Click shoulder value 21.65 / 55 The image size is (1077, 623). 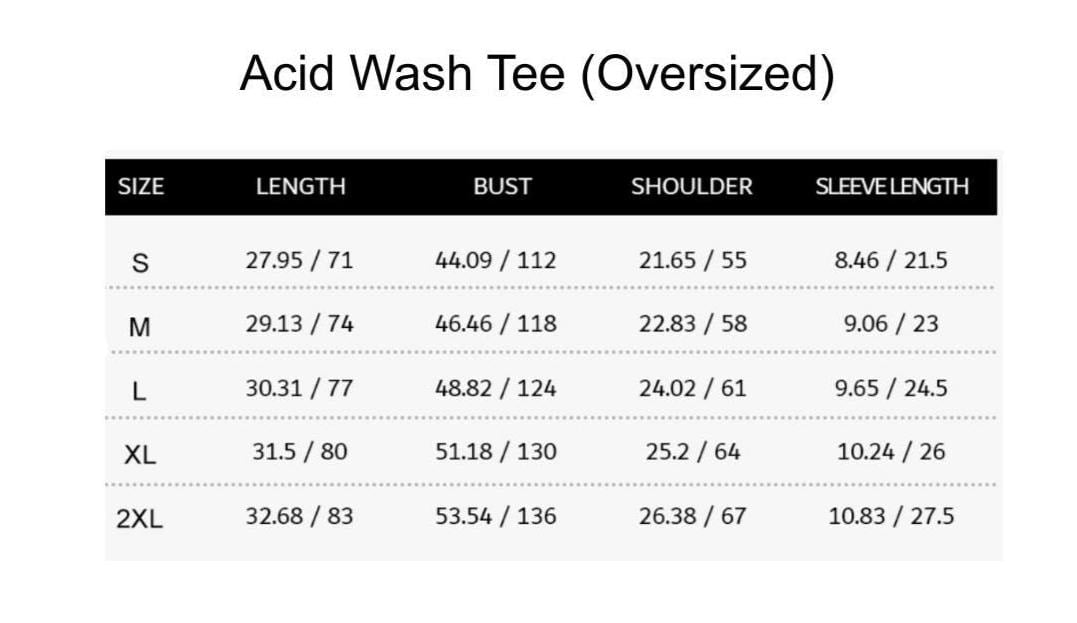click(x=692, y=261)
